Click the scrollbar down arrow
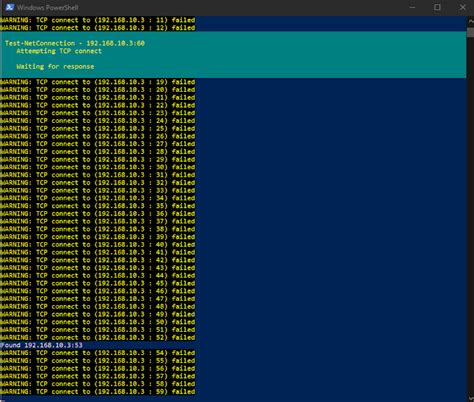The width and height of the screenshot is (474, 402). (470, 398)
